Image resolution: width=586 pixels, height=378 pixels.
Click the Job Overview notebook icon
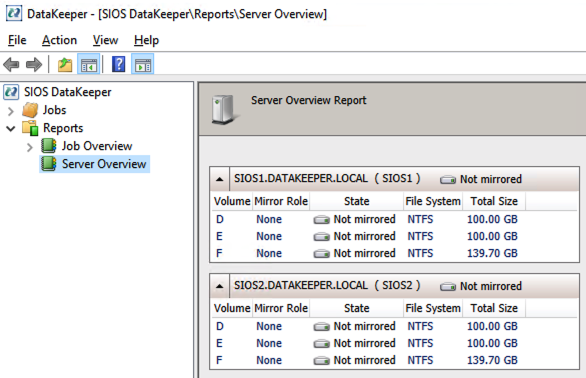tap(49, 146)
